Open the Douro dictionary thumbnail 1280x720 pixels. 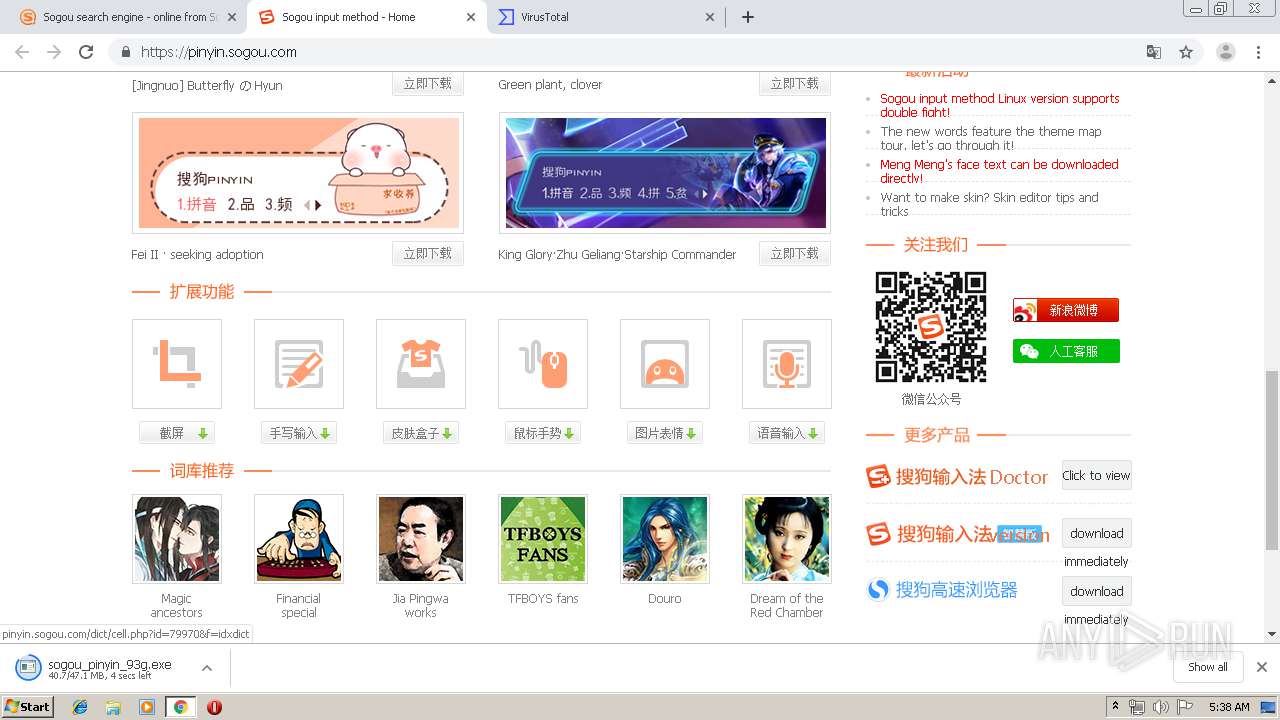coord(665,539)
